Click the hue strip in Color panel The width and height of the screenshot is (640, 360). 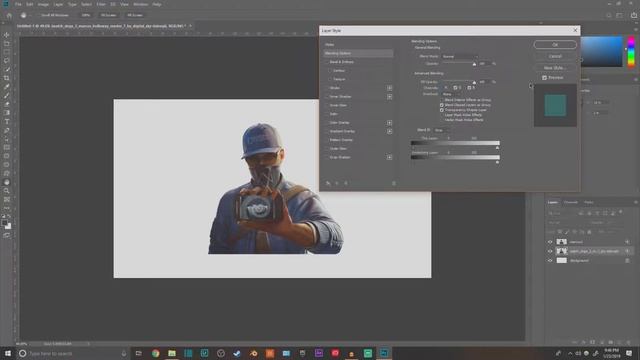pyautogui.click(x=631, y=52)
